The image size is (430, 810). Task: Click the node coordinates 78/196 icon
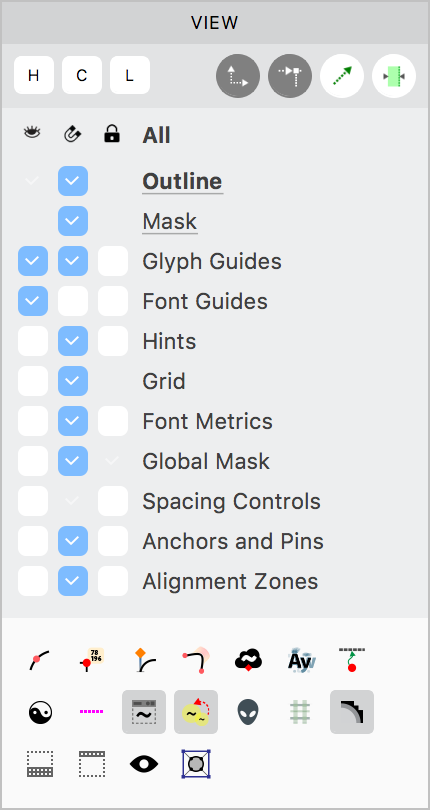tap(93, 660)
